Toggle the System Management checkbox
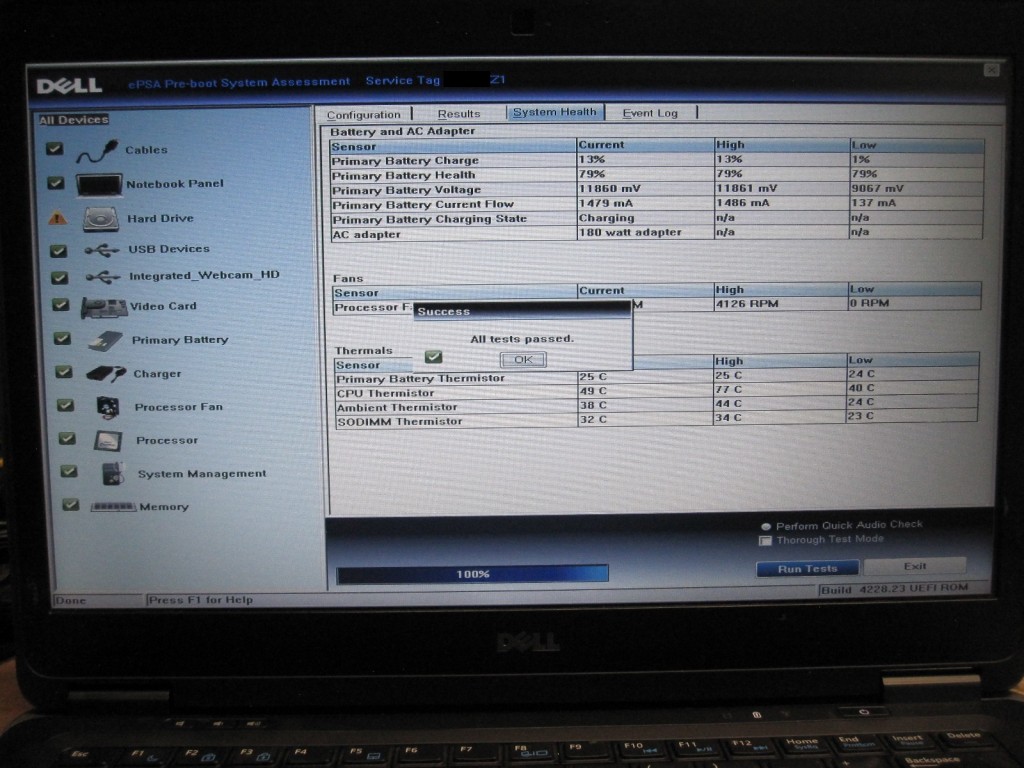This screenshot has width=1024, height=768. [69, 472]
